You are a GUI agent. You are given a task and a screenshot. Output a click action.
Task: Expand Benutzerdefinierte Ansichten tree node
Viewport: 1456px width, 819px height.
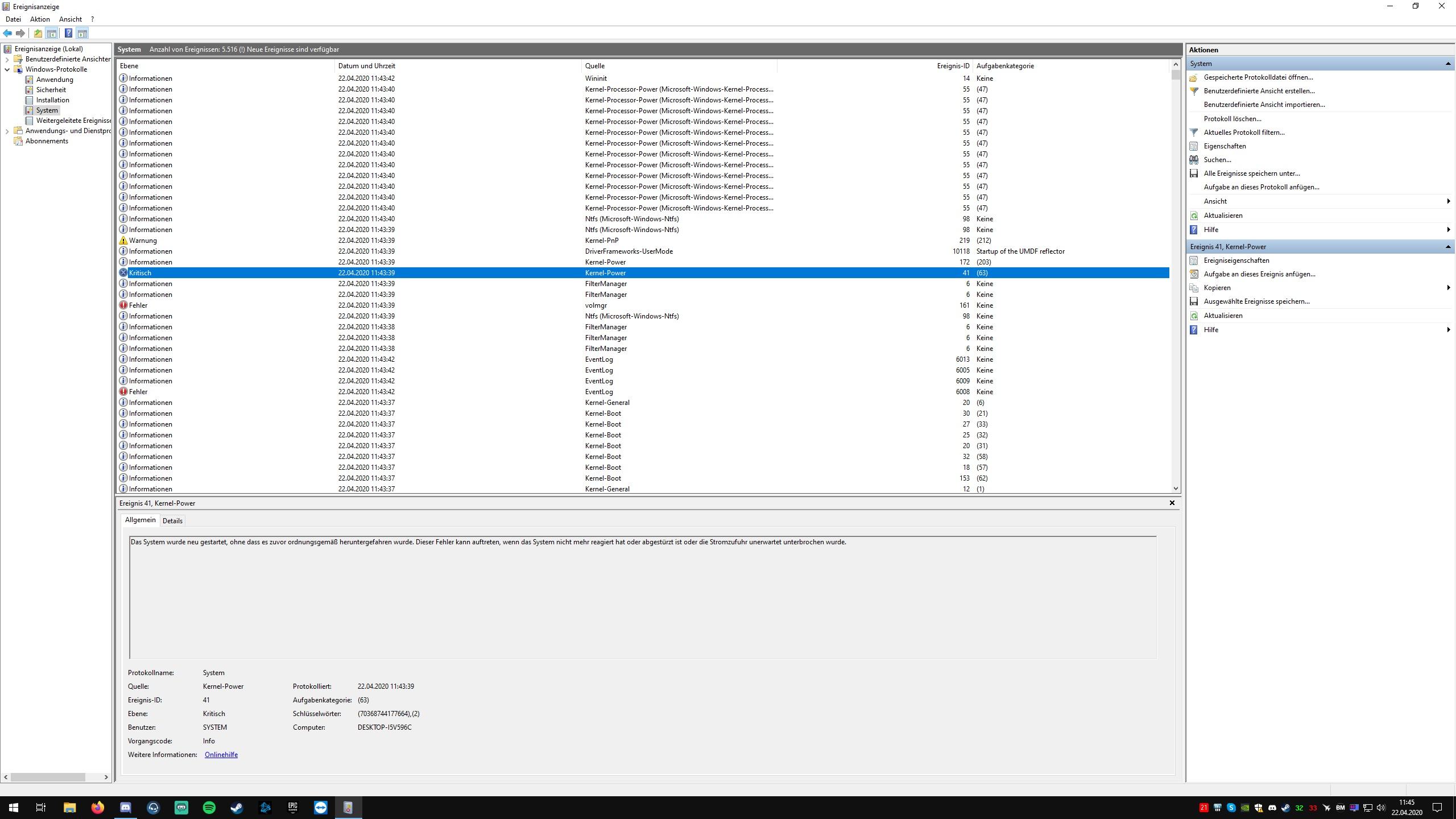pos(7,59)
